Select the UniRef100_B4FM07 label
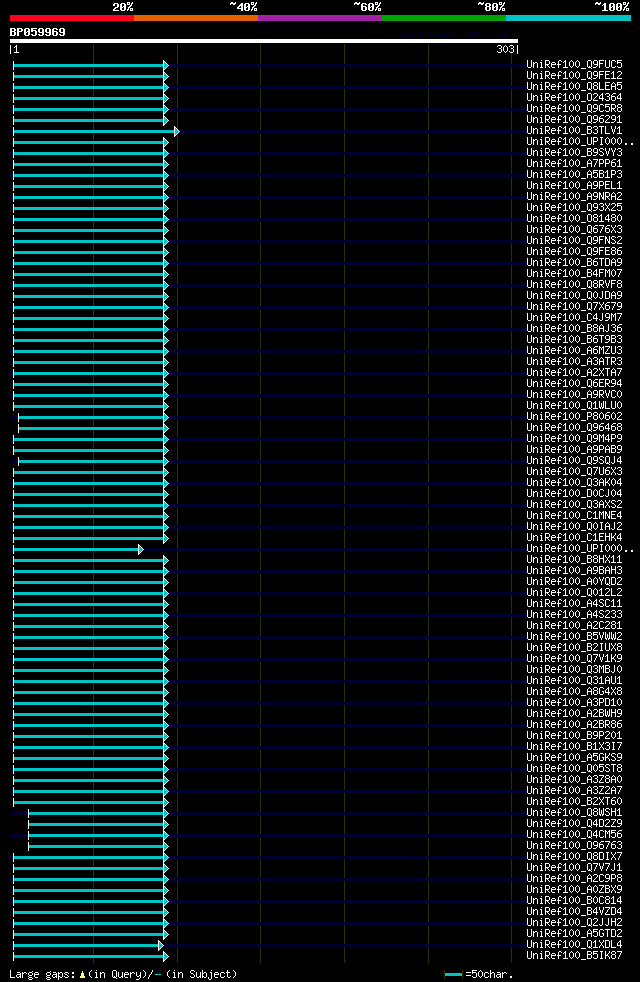Viewport: 640px width, 982px height. tap(574, 274)
